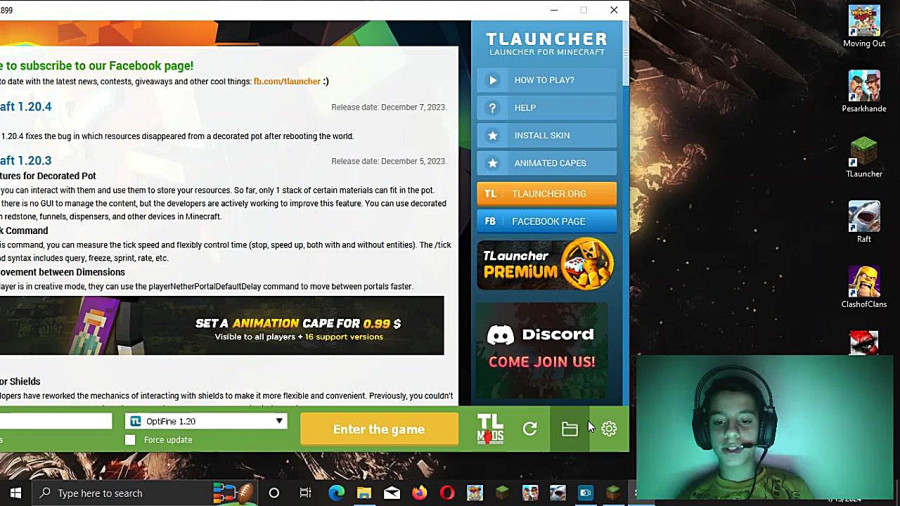This screenshot has width=900, height=506.
Task: Open File Explorer from taskbar
Action: [x=364, y=493]
